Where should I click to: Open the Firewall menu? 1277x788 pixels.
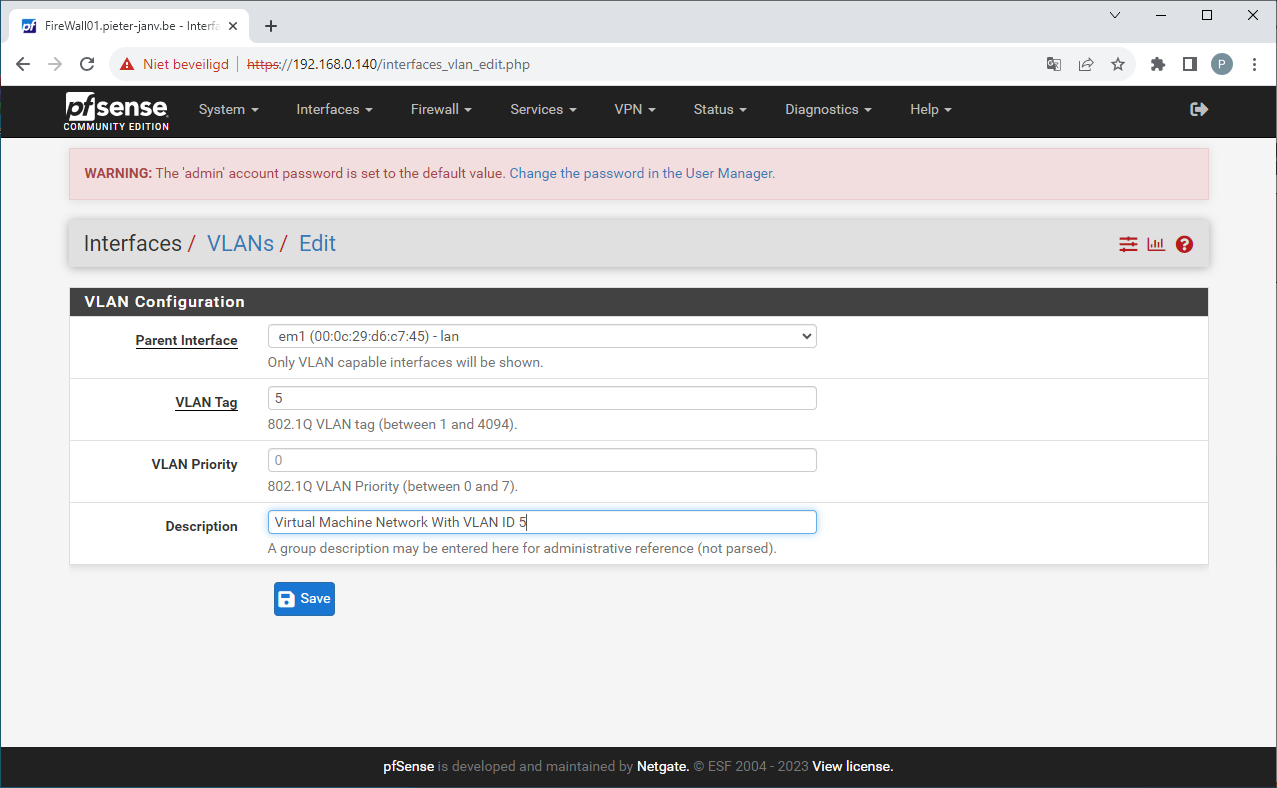[x=441, y=110]
